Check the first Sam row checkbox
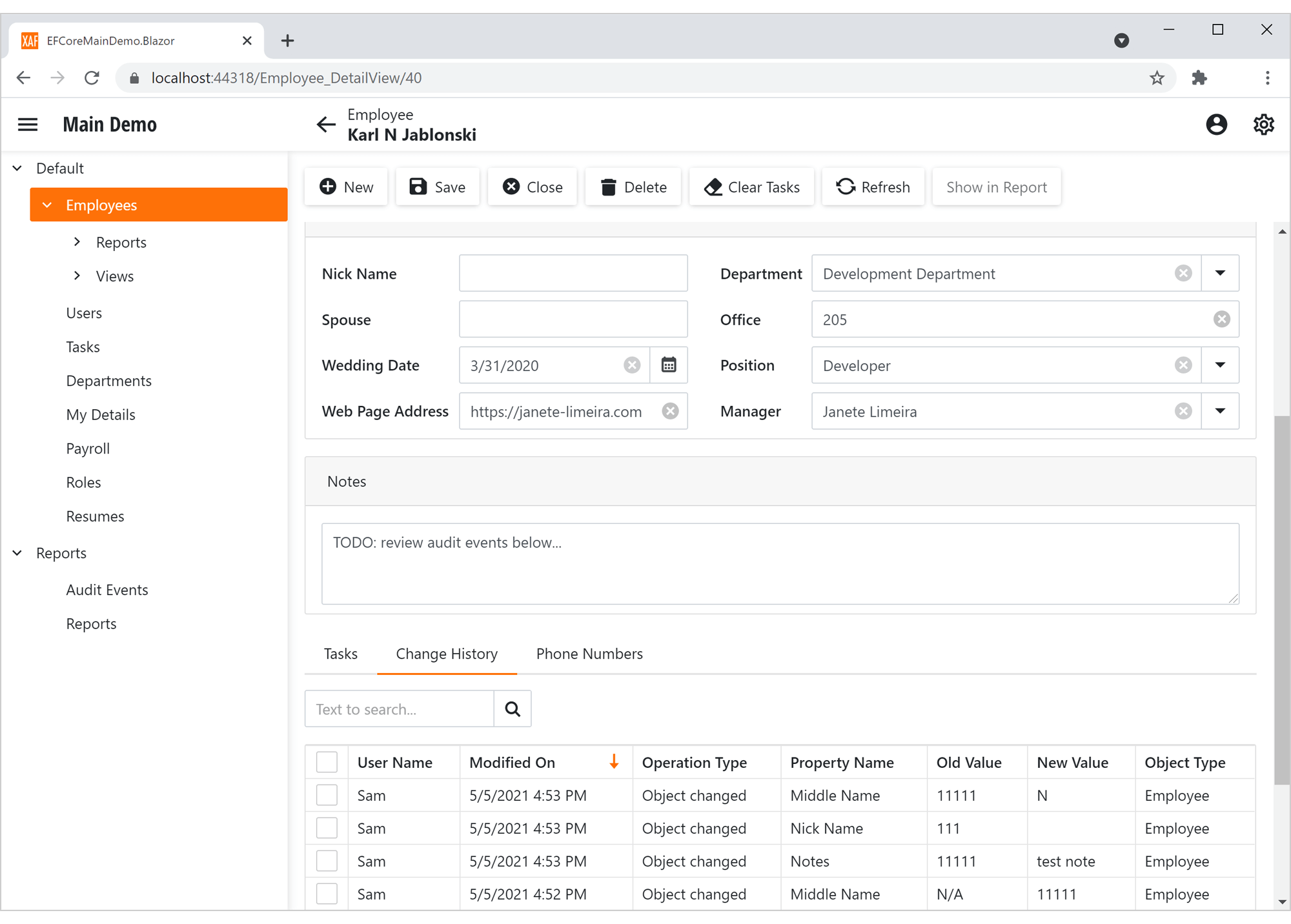The width and height of the screenshot is (1291, 924). [x=327, y=795]
